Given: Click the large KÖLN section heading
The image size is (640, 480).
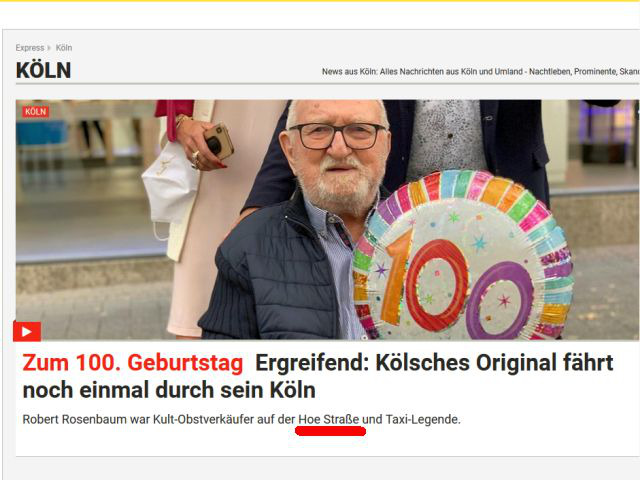Looking at the screenshot, I should [x=43, y=70].
